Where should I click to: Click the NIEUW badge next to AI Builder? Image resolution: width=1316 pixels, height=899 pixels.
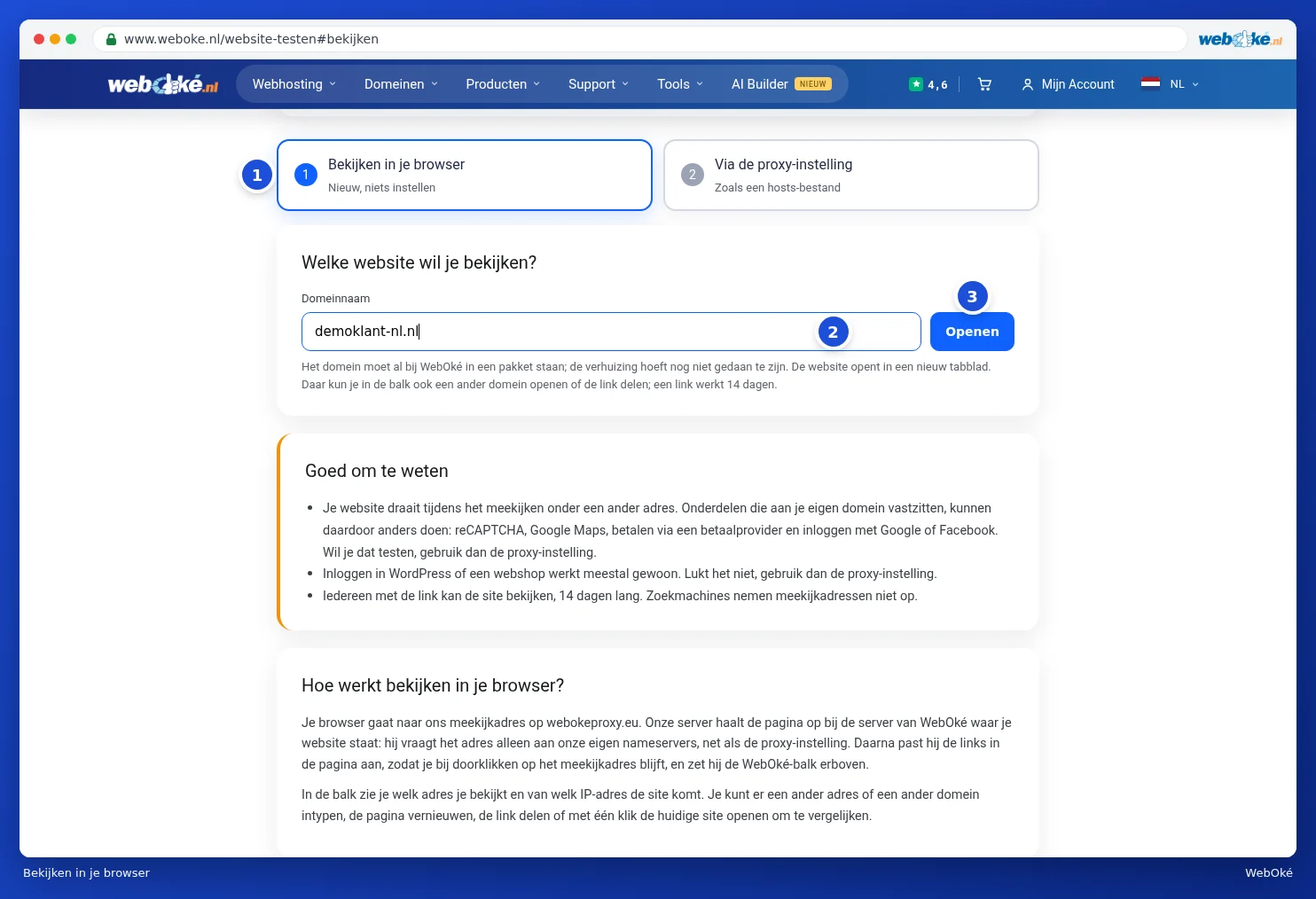click(x=812, y=84)
